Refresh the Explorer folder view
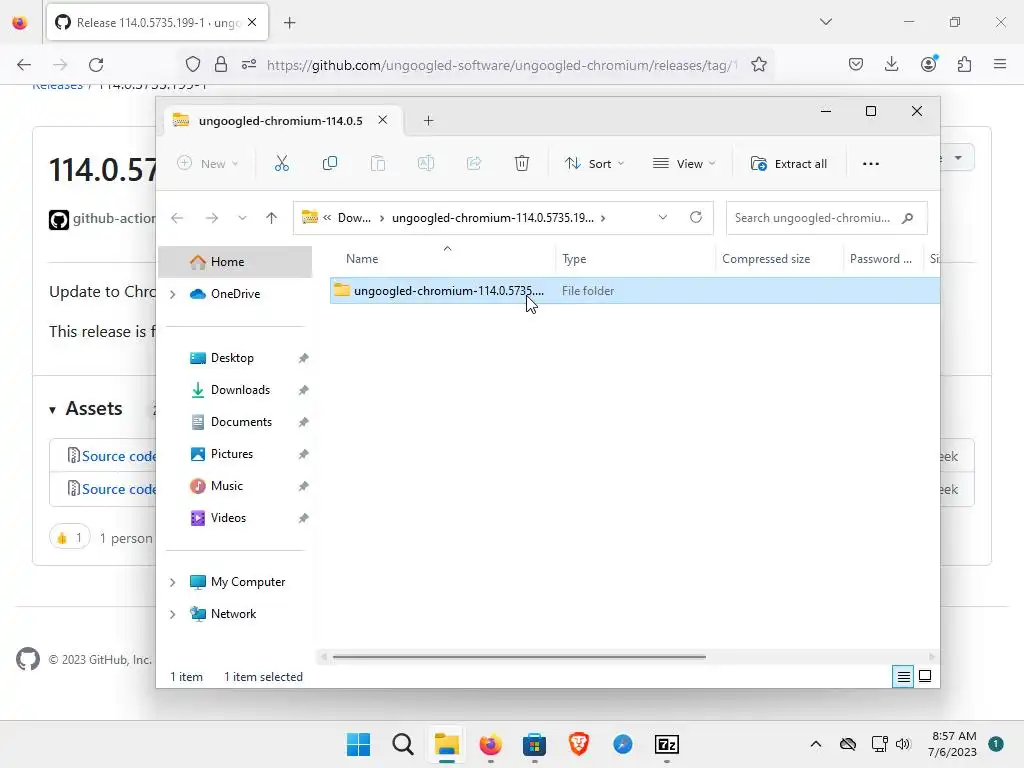 click(696, 217)
